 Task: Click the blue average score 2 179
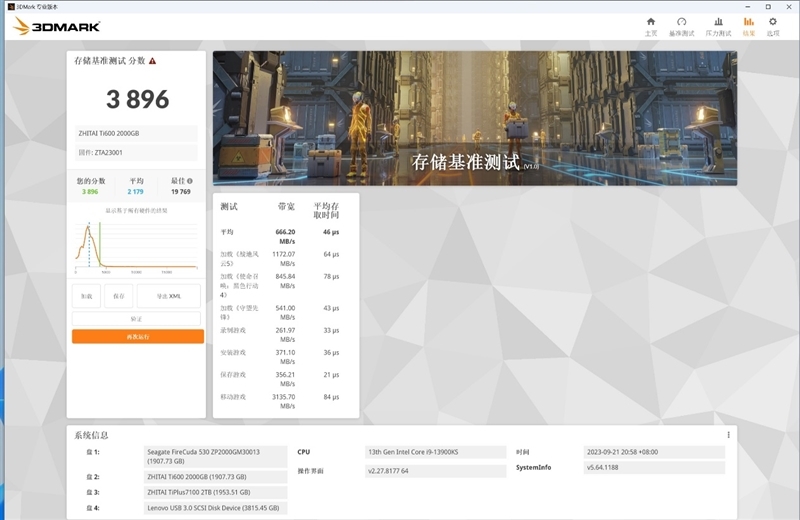tap(136, 192)
